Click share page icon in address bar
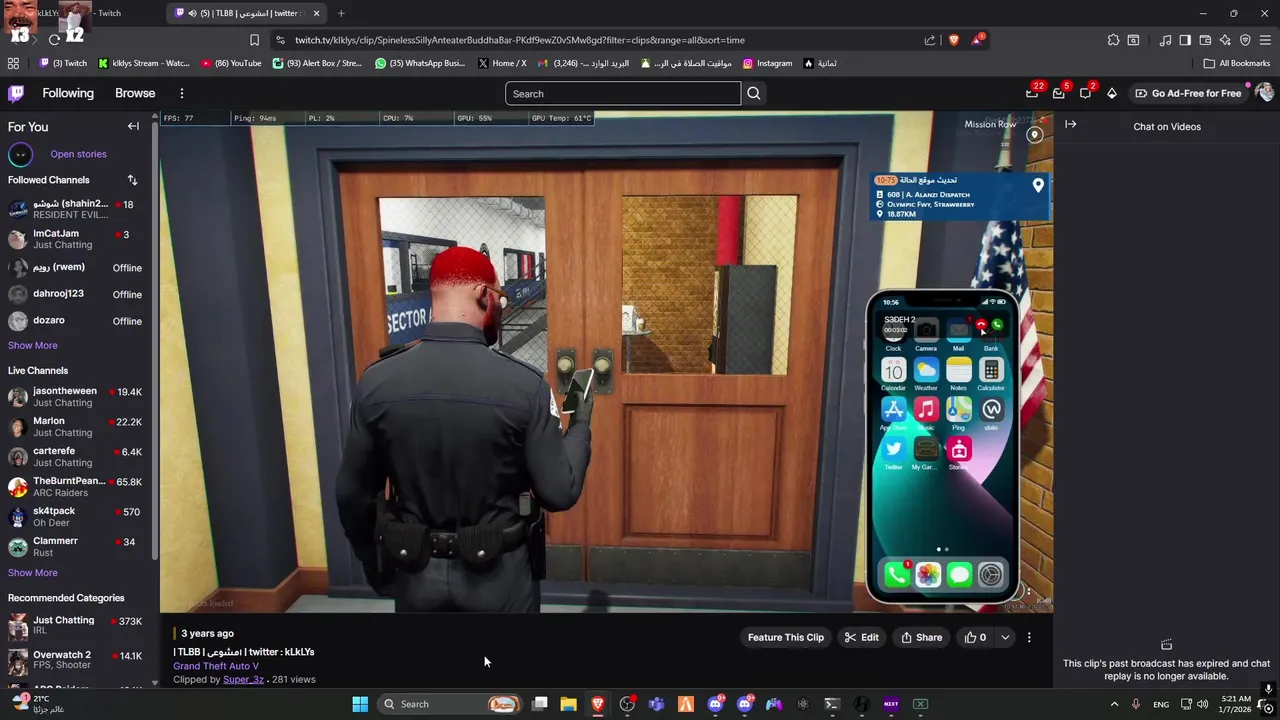The height and width of the screenshot is (720, 1280). pos(930,40)
